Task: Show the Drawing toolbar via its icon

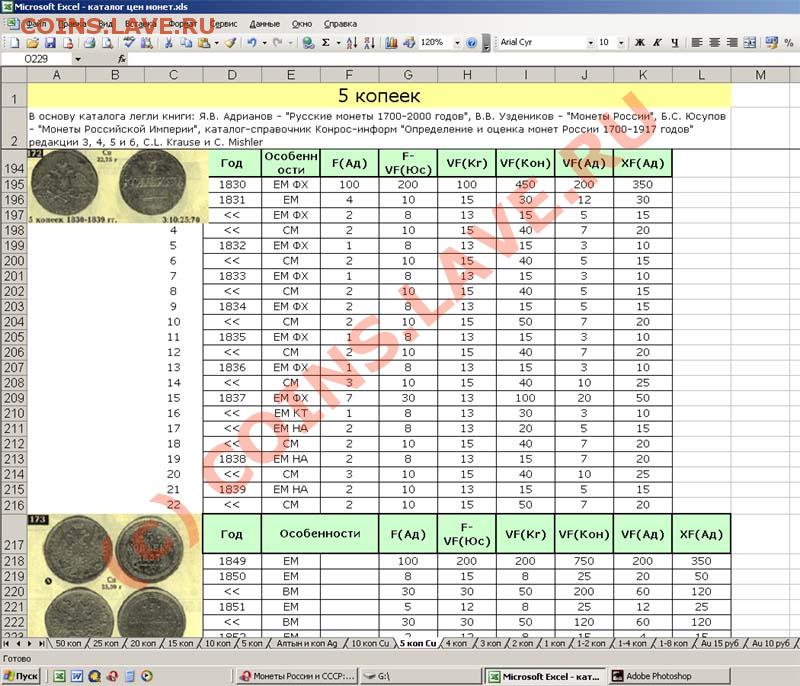Action: (409, 43)
